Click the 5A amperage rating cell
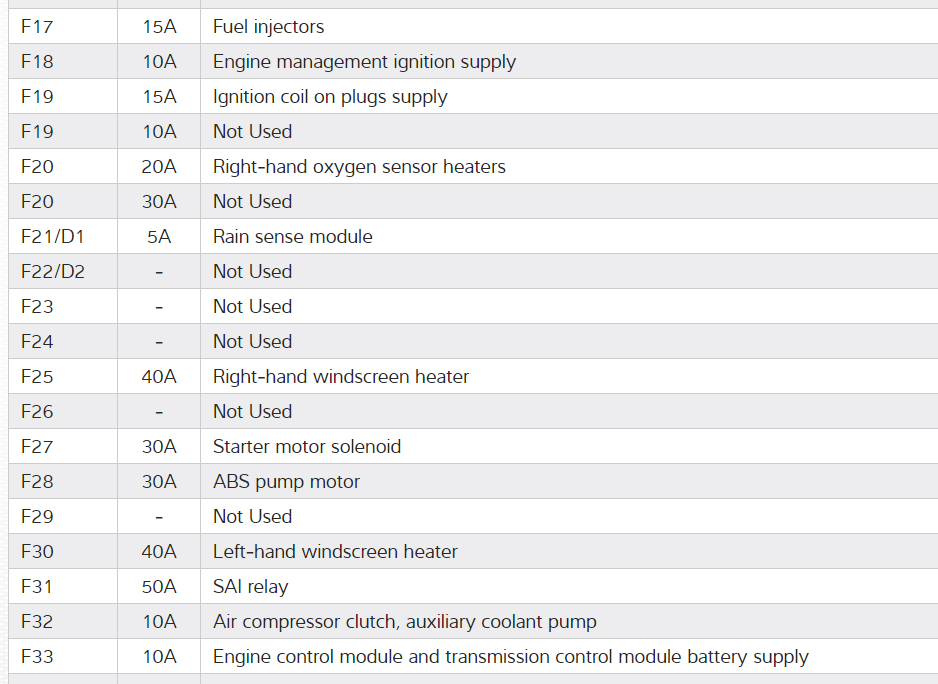This screenshot has width=938, height=684. [x=159, y=237]
